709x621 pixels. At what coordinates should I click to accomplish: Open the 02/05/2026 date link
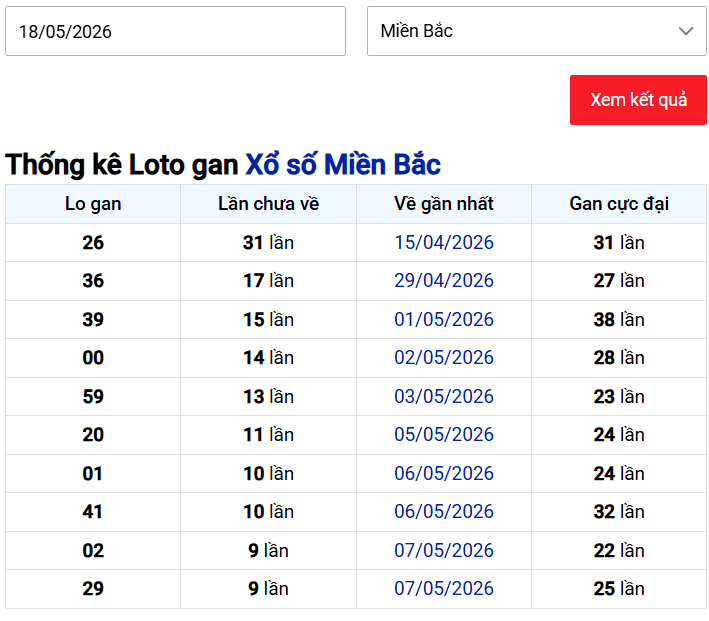point(444,357)
